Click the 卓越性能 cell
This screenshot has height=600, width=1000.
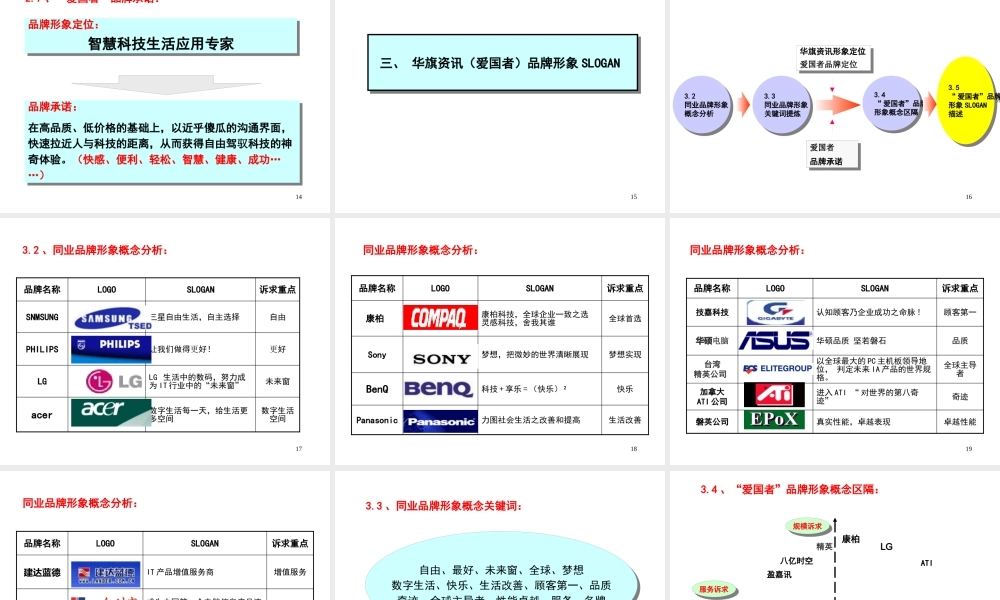pos(960,421)
